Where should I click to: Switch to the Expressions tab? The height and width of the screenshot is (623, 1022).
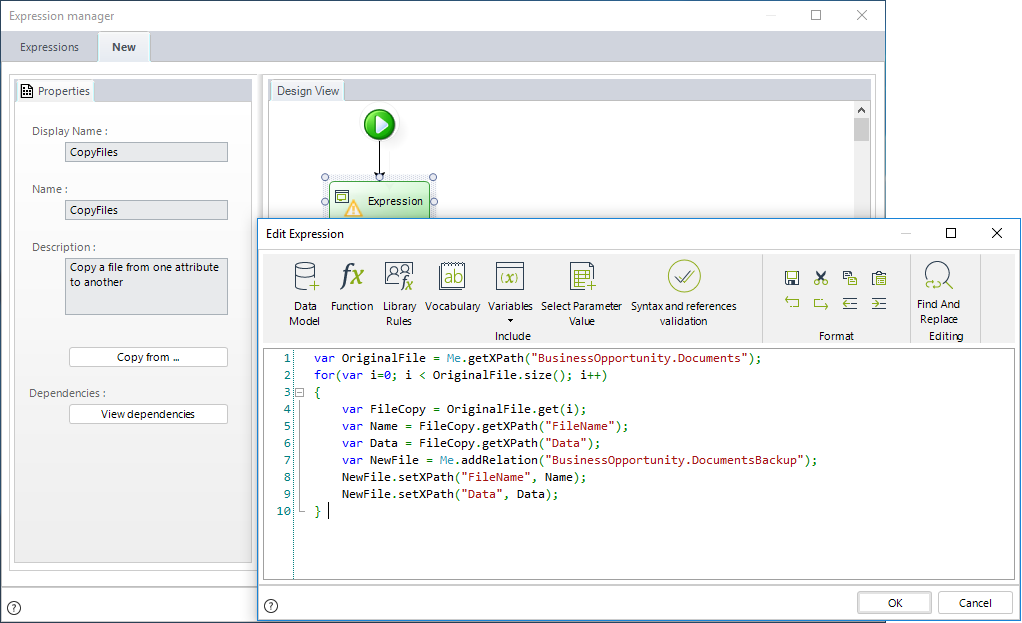[x=50, y=47]
